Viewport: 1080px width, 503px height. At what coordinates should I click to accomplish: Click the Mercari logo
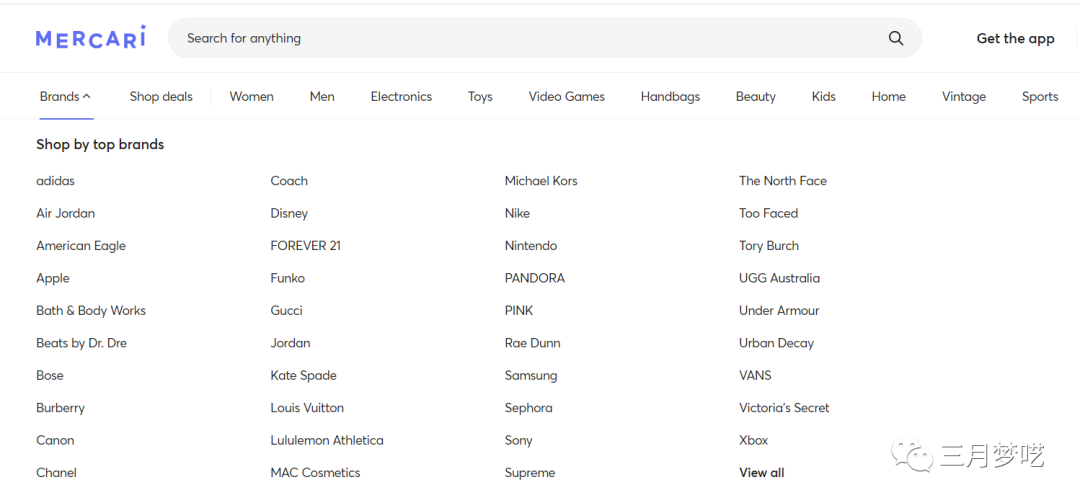tap(90, 38)
